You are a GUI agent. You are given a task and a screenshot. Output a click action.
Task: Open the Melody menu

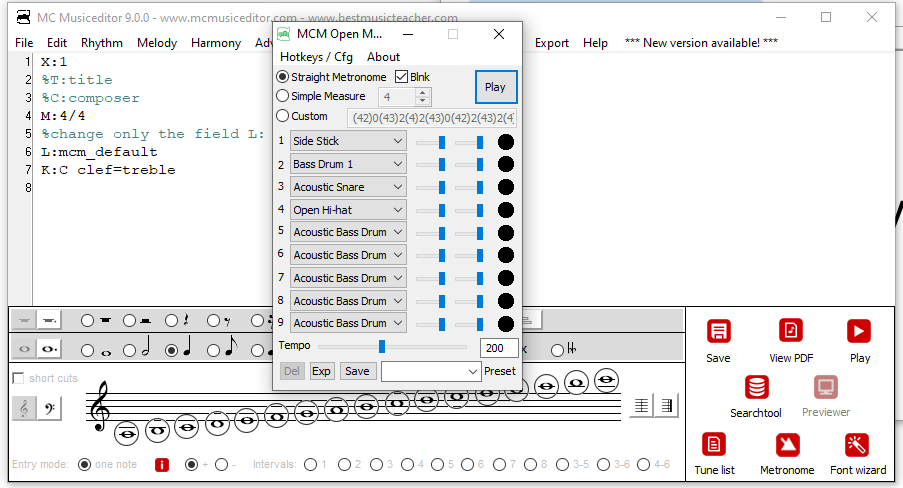tap(157, 43)
